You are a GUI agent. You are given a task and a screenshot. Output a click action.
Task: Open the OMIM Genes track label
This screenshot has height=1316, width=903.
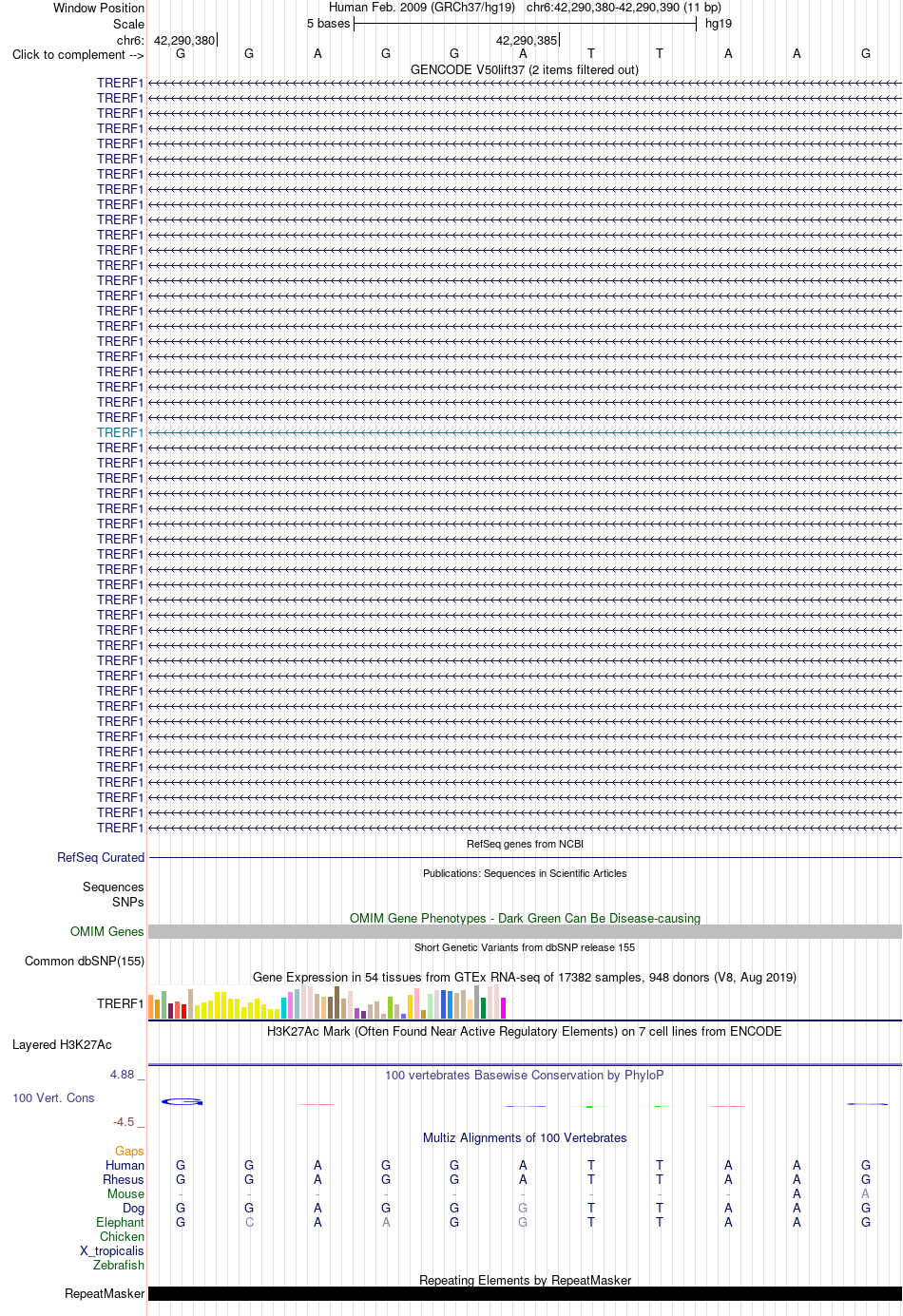coord(107,931)
